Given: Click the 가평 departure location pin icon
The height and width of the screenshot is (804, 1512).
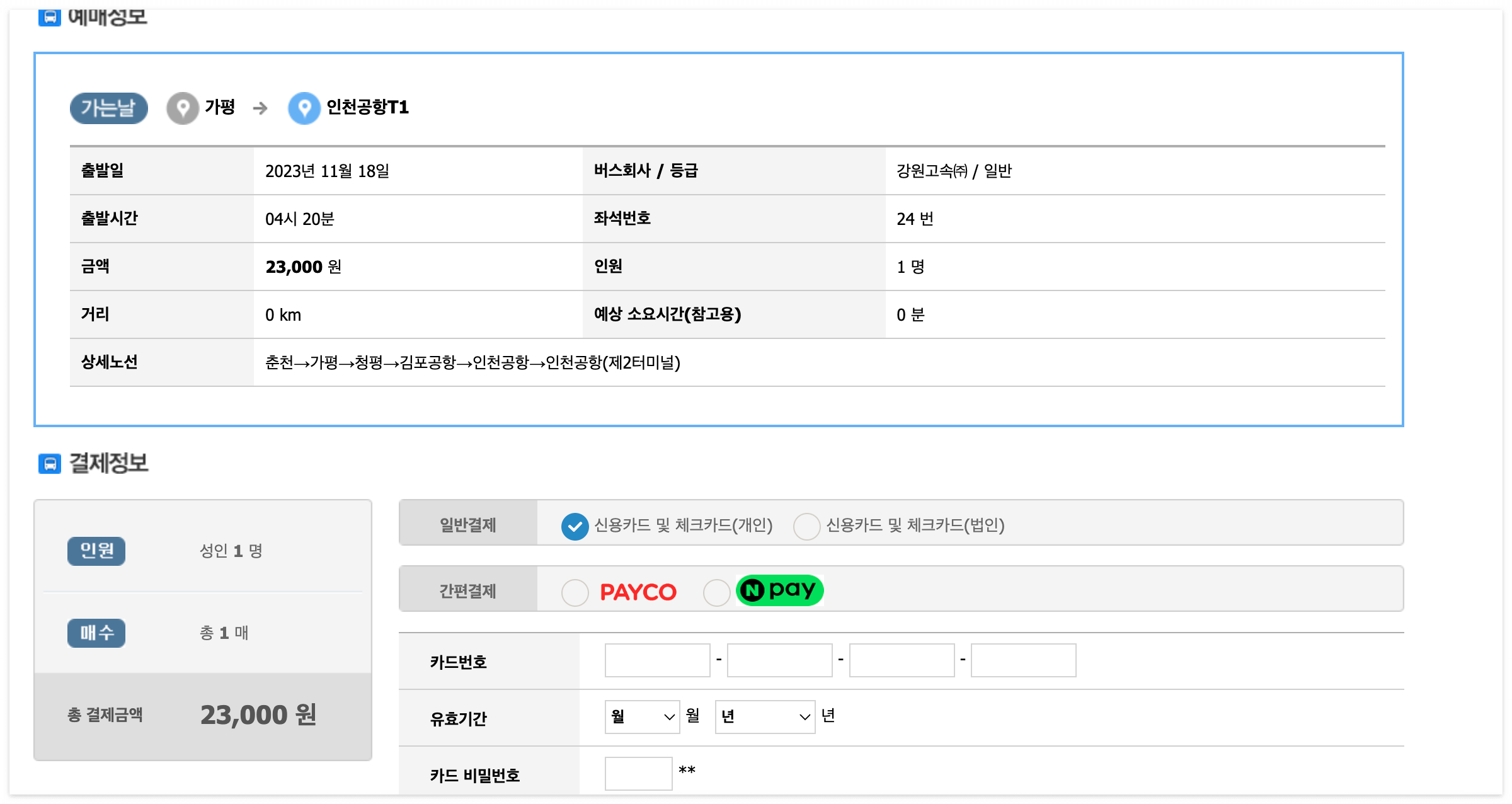Looking at the screenshot, I should pyautogui.click(x=181, y=108).
